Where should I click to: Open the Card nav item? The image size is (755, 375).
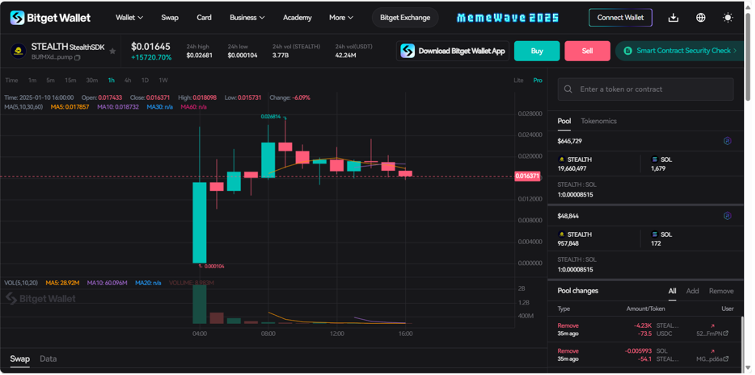tap(204, 18)
